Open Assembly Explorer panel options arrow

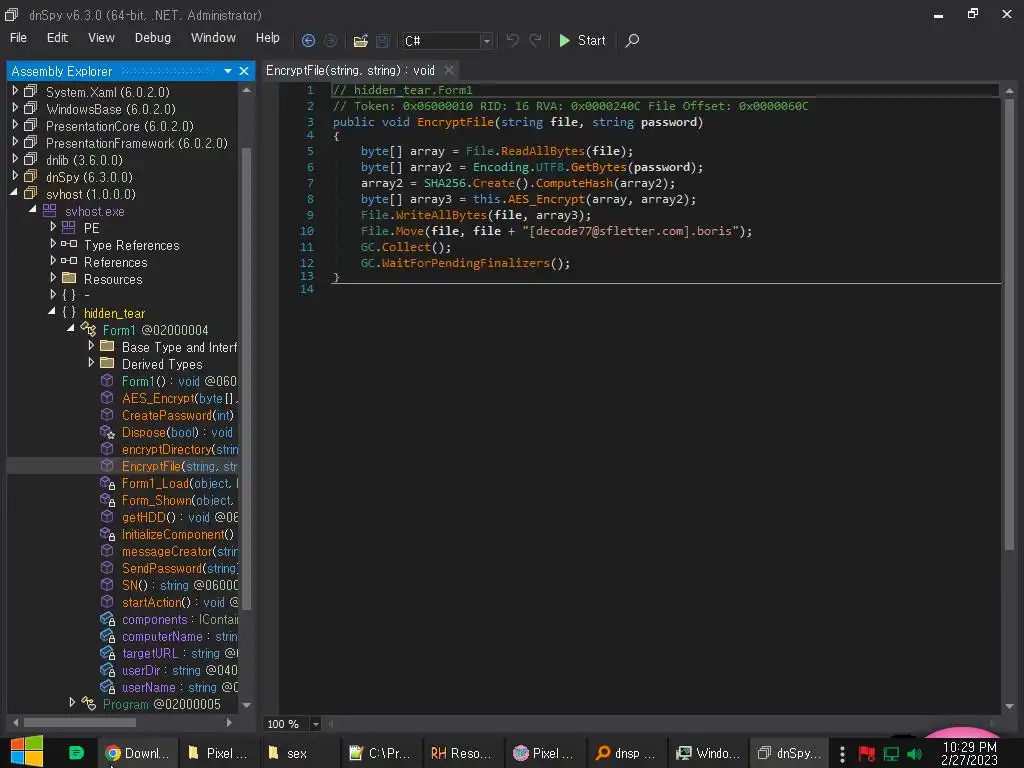228,71
